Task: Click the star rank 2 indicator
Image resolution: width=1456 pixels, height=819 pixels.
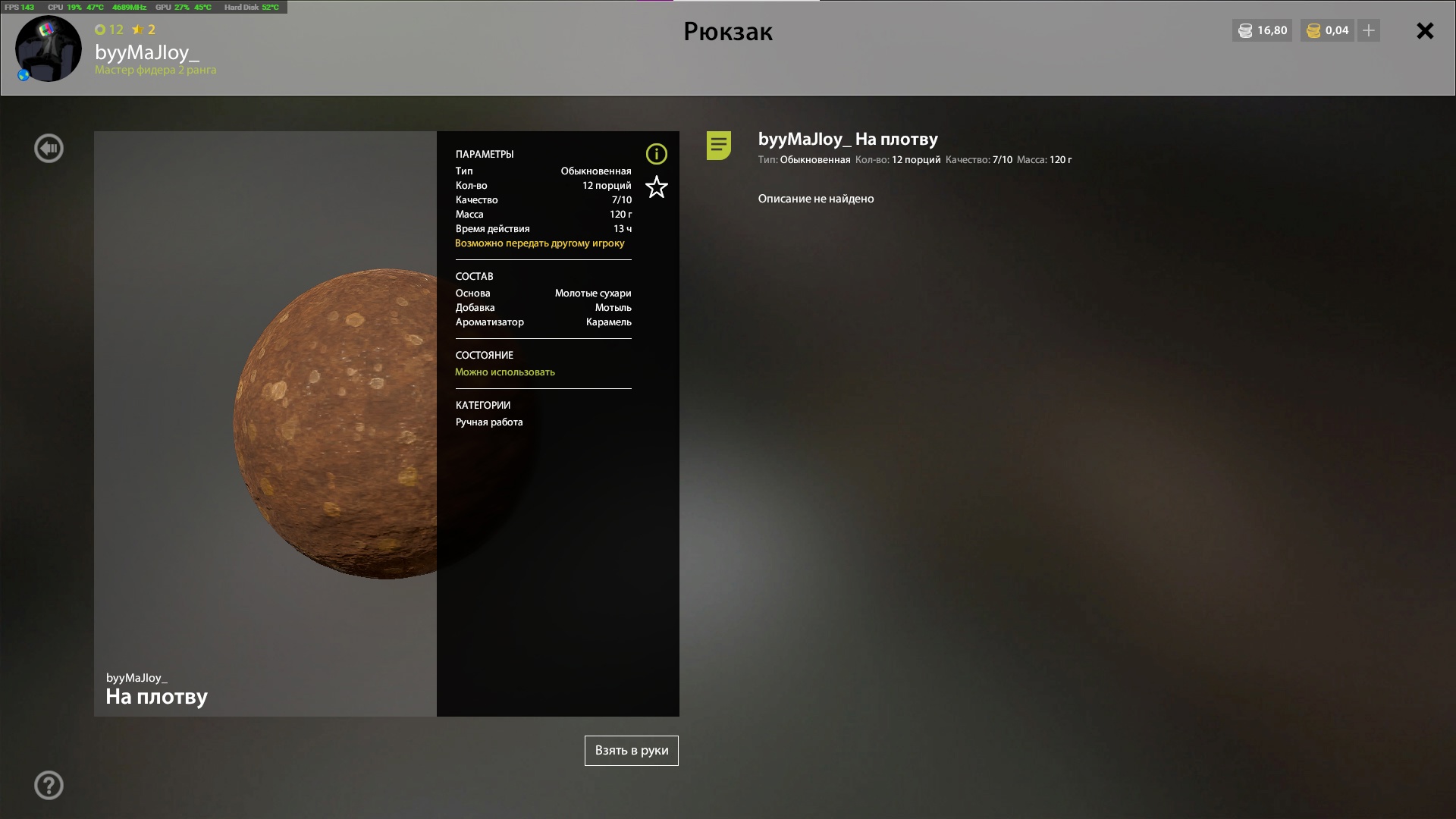Action: click(143, 30)
